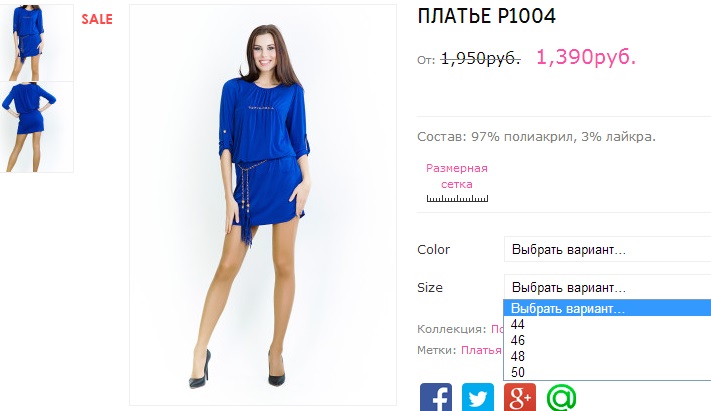The image size is (711, 411).
Task: Collapse the Size dropdown field
Action: pos(607,287)
